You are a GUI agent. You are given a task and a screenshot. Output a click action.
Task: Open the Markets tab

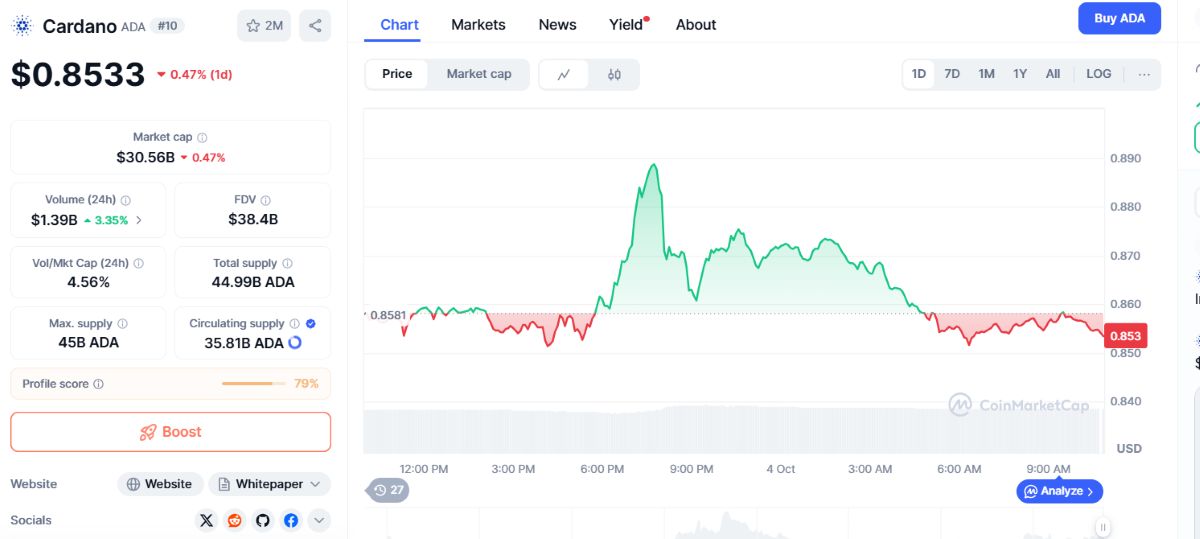[x=478, y=25]
